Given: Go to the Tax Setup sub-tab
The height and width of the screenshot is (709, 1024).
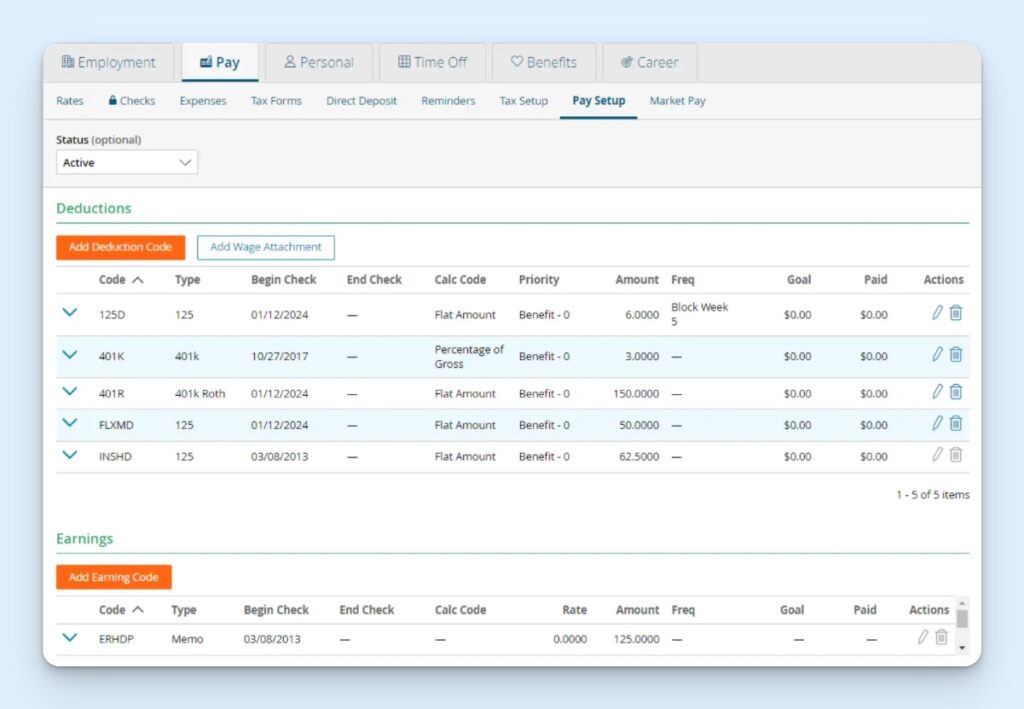Looking at the screenshot, I should coord(524,101).
